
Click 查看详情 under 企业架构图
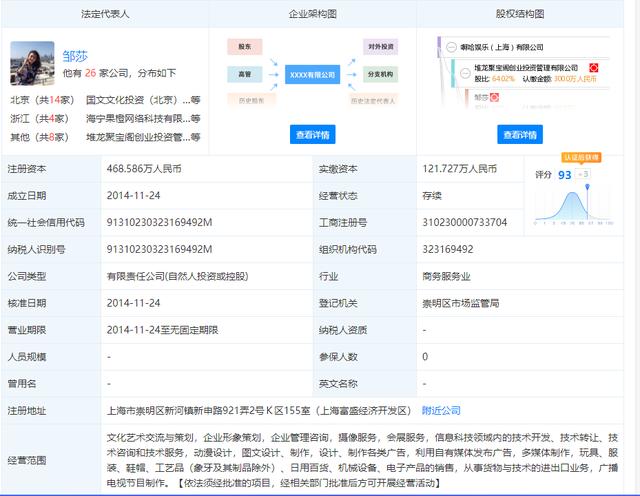[x=314, y=134]
